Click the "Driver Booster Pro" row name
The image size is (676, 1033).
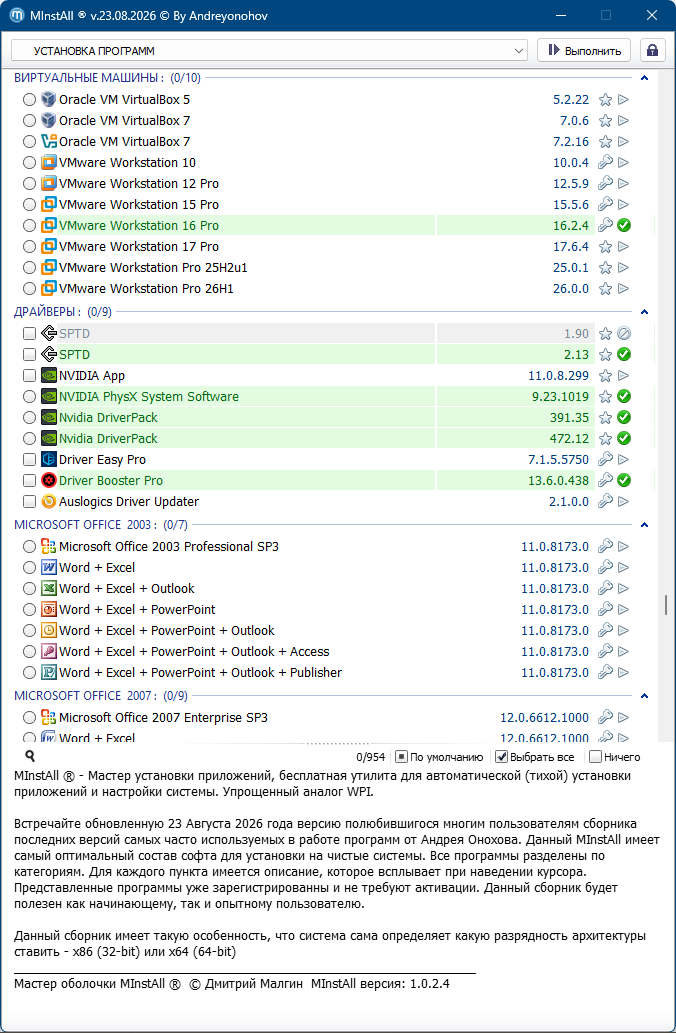(x=111, y=480)
